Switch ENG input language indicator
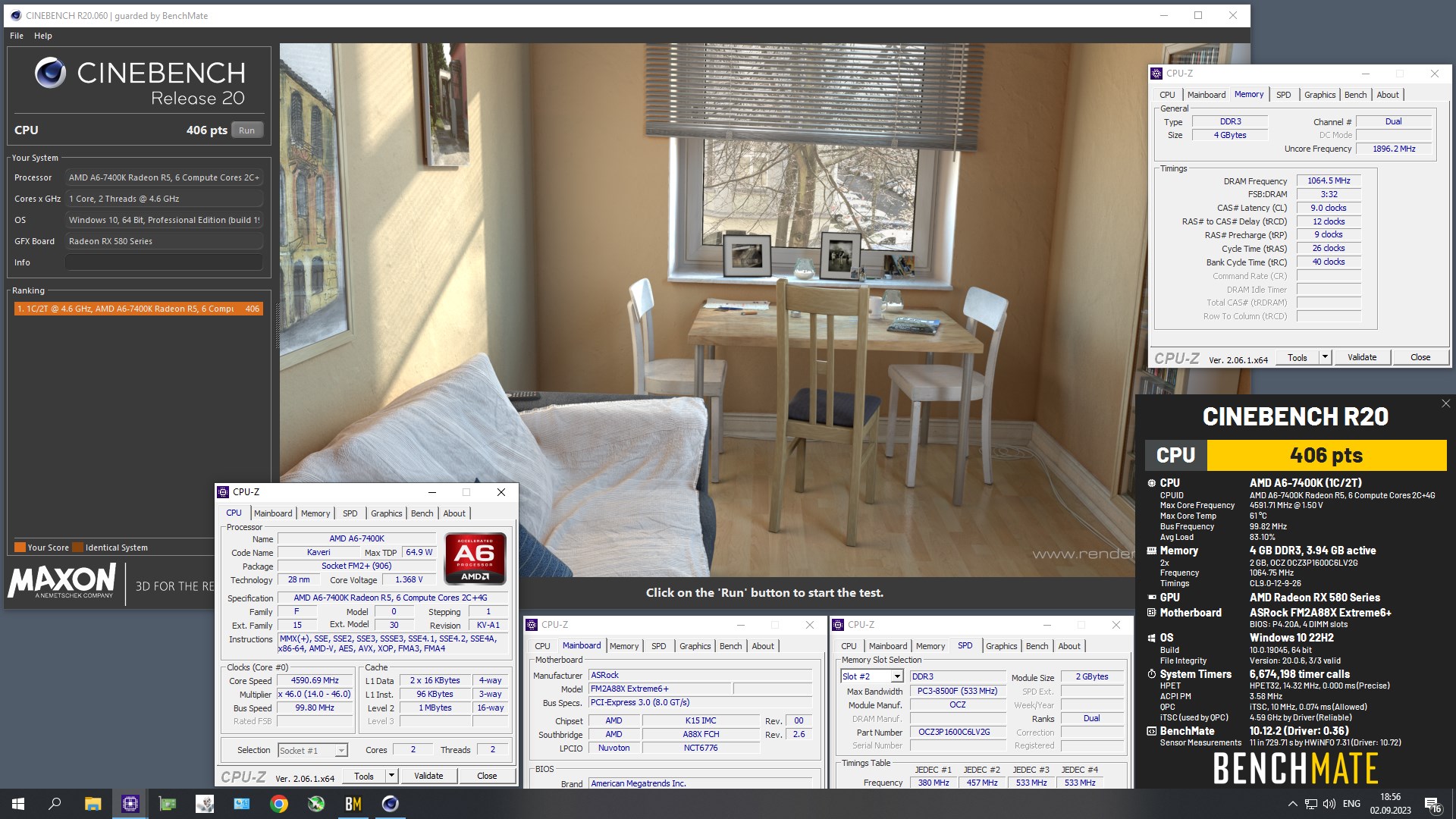Screen dimensions: 1456x819 pyautogui.click(x=1351, y=804)
